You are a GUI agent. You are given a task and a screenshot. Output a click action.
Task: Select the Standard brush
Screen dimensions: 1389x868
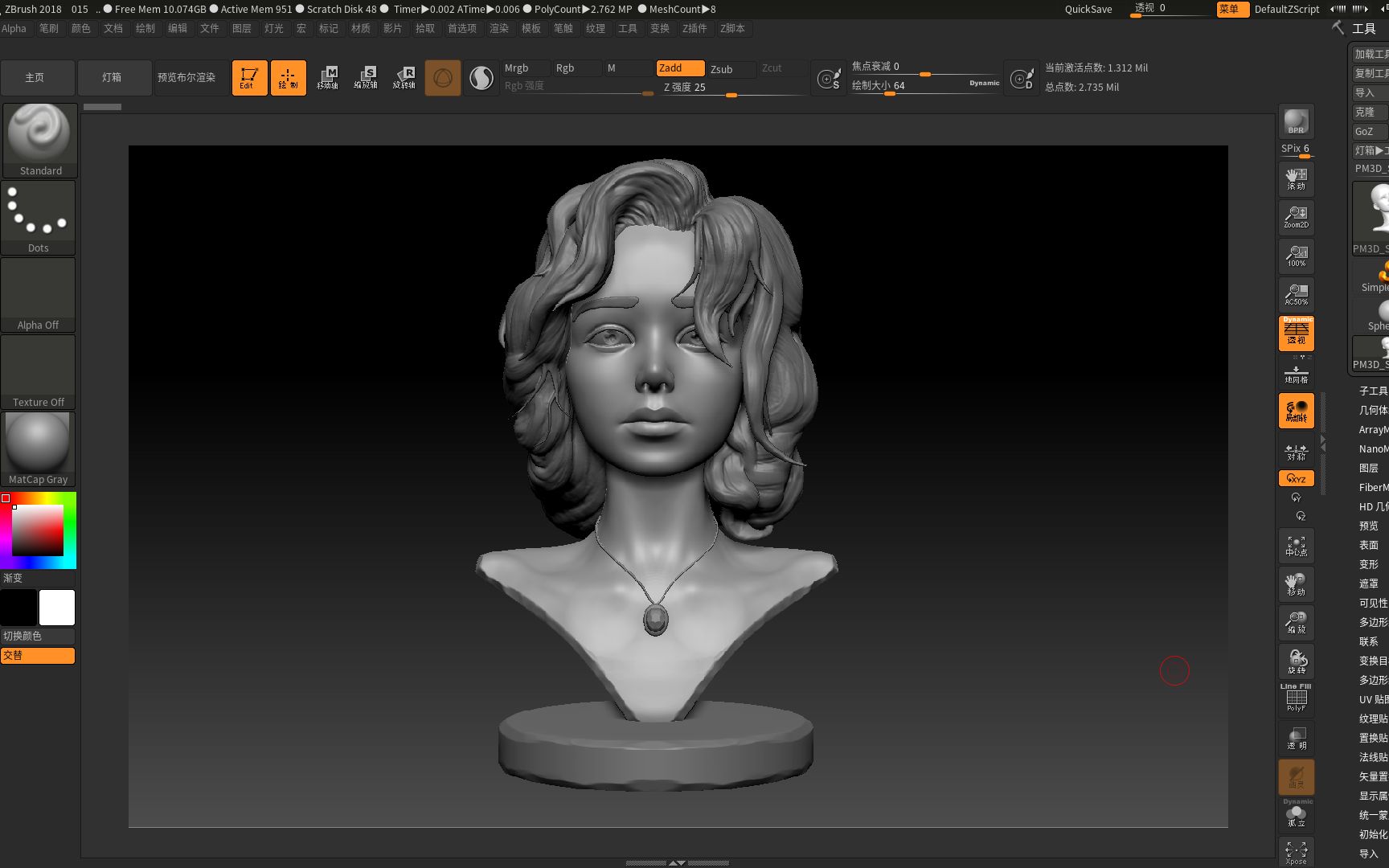(39, 133)
